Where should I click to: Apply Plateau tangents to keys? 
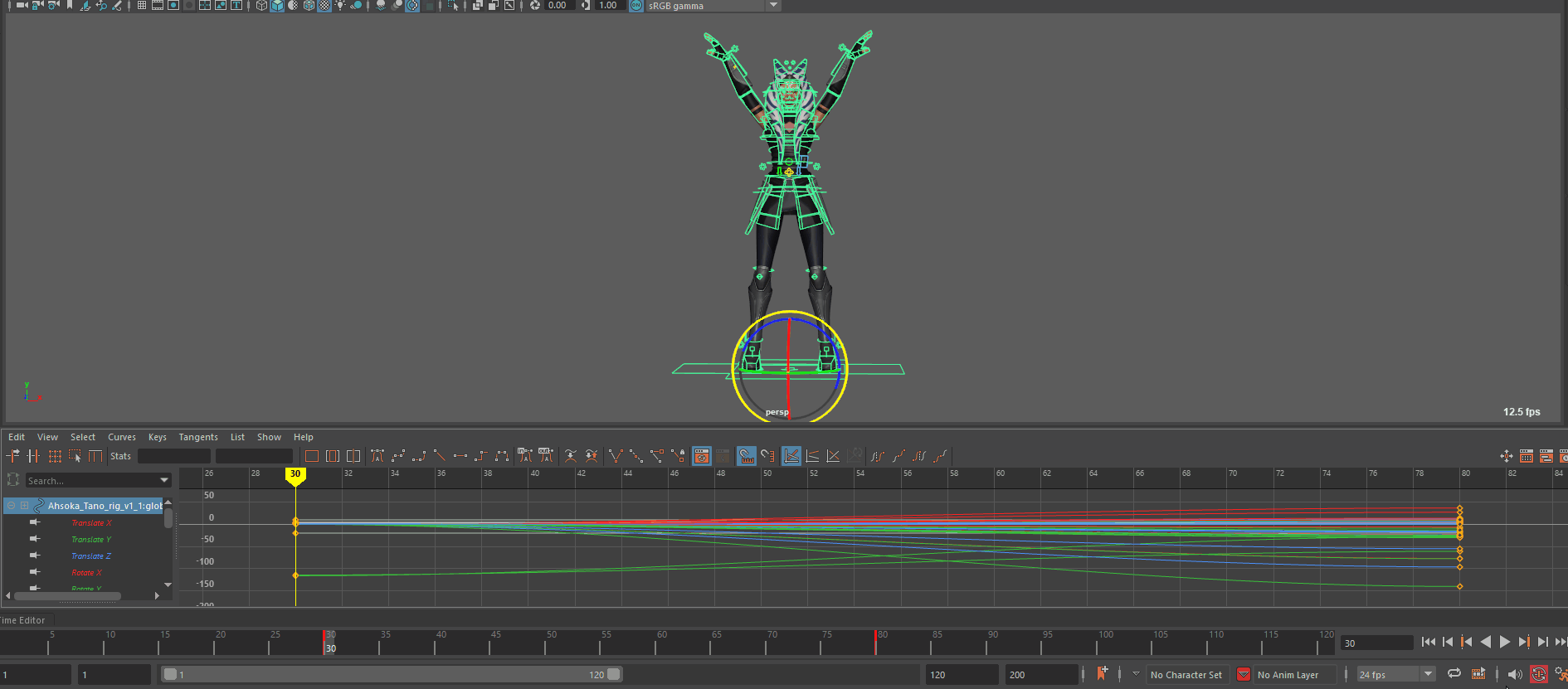(x=502, y=456)
